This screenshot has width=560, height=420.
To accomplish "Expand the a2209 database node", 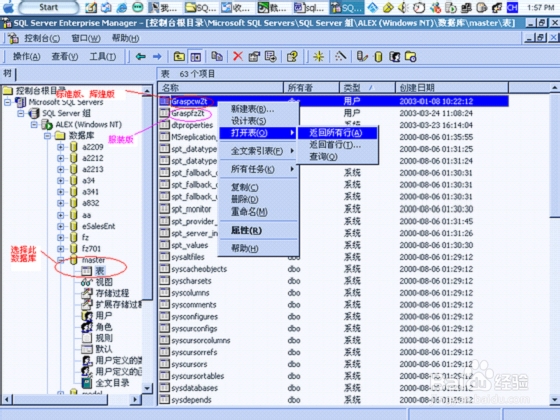I will tap(60, 147).
